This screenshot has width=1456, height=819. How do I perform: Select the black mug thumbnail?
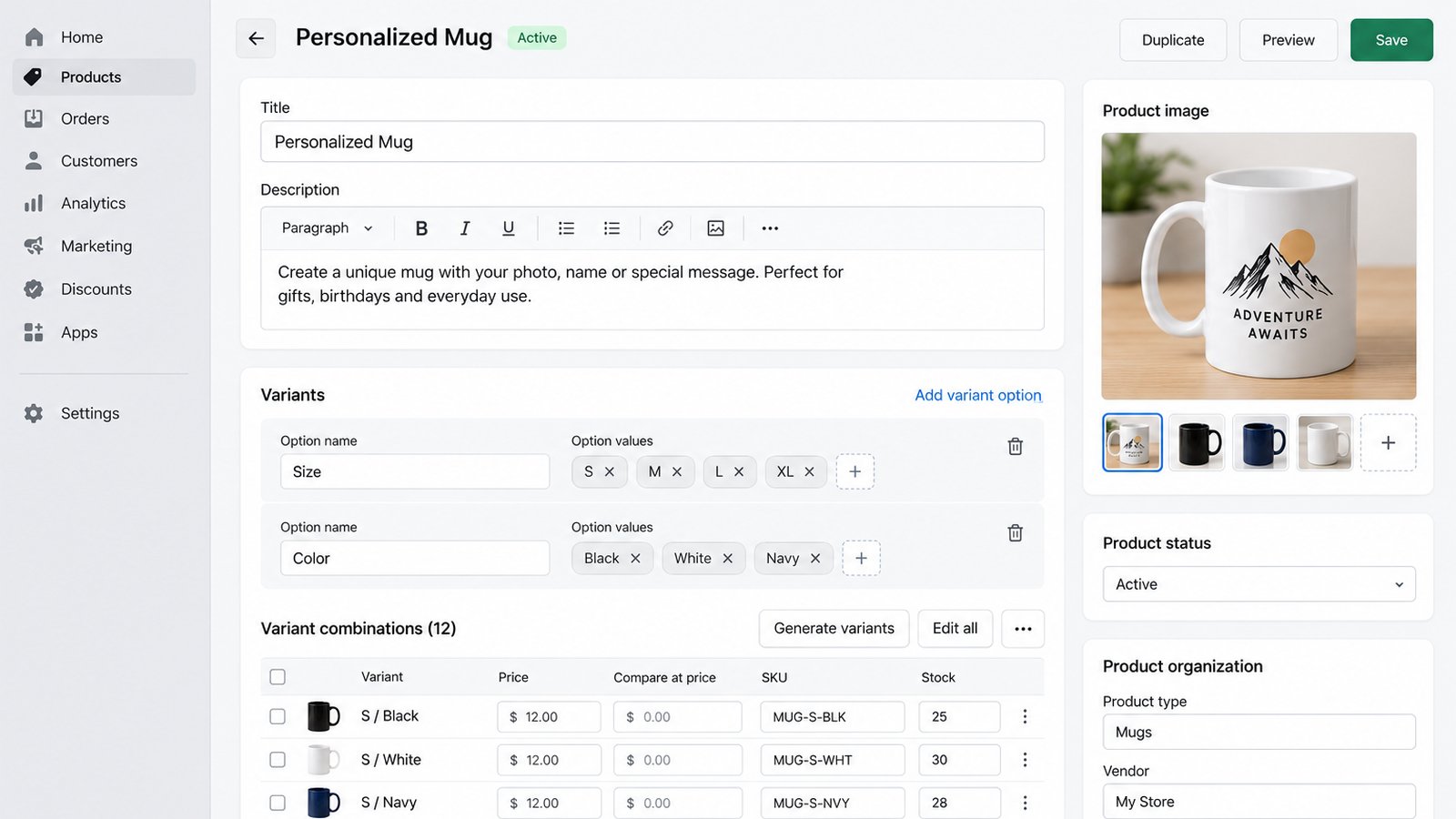(x=1197, y=443)
